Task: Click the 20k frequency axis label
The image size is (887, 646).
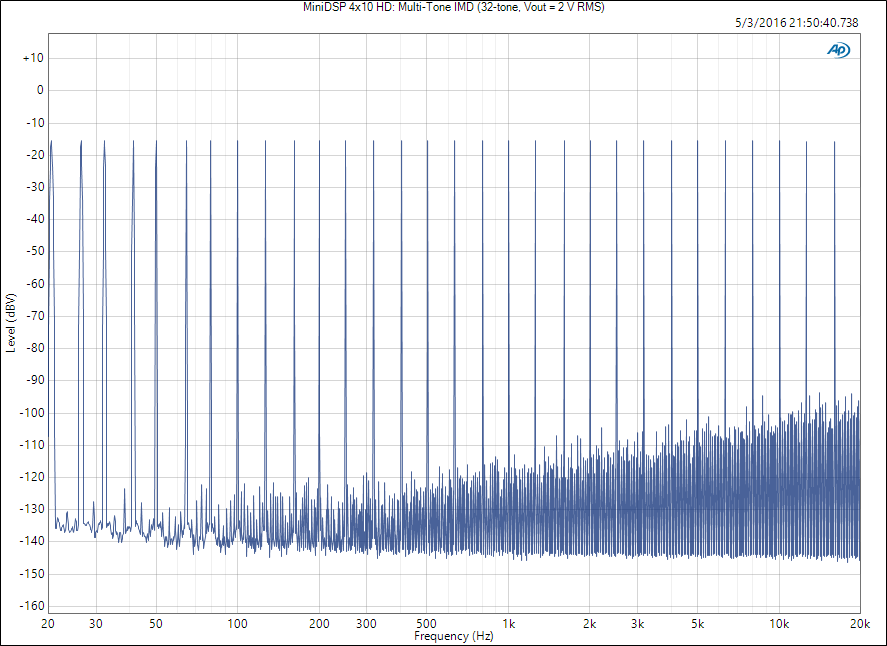Action: tap(860, 623)
